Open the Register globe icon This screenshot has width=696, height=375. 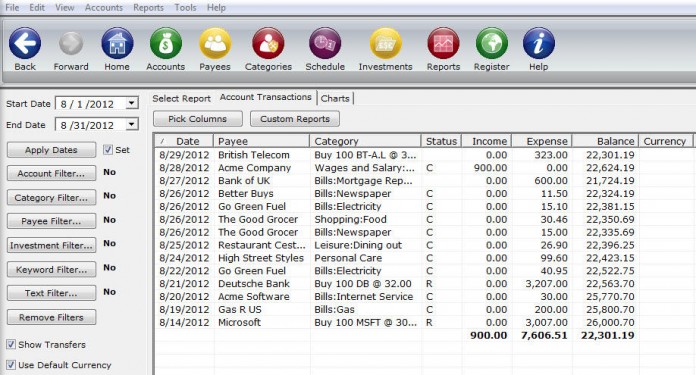point(491,43)
